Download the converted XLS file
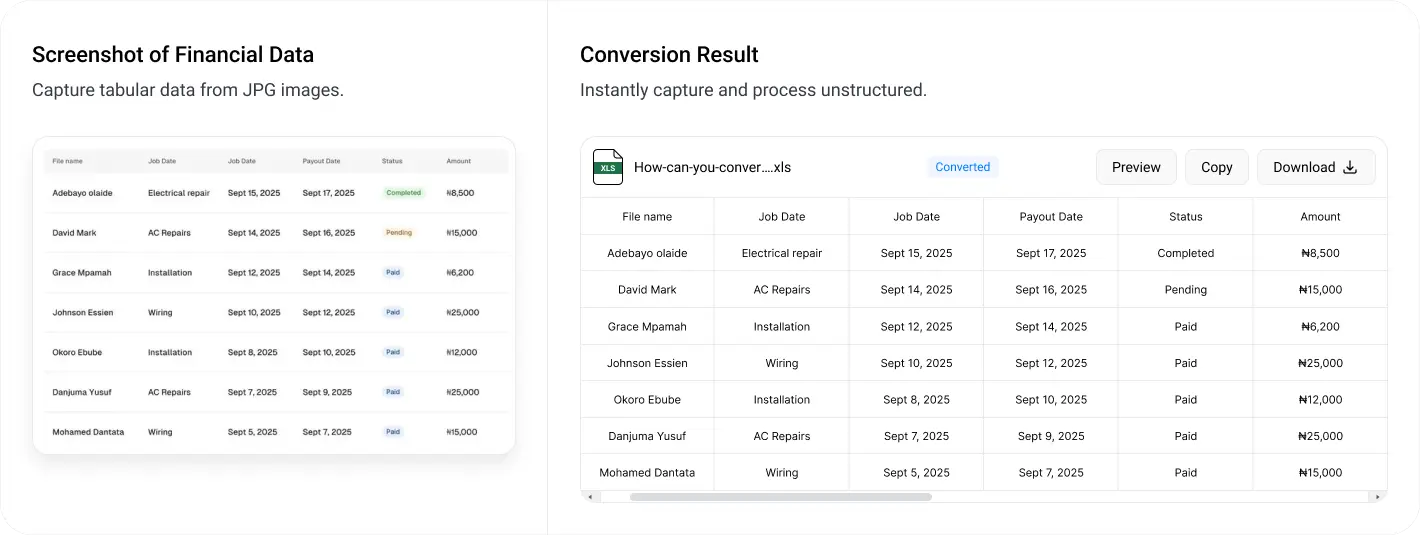The width and height of the screenshot is (1420, 535). tap(1315, 167)
